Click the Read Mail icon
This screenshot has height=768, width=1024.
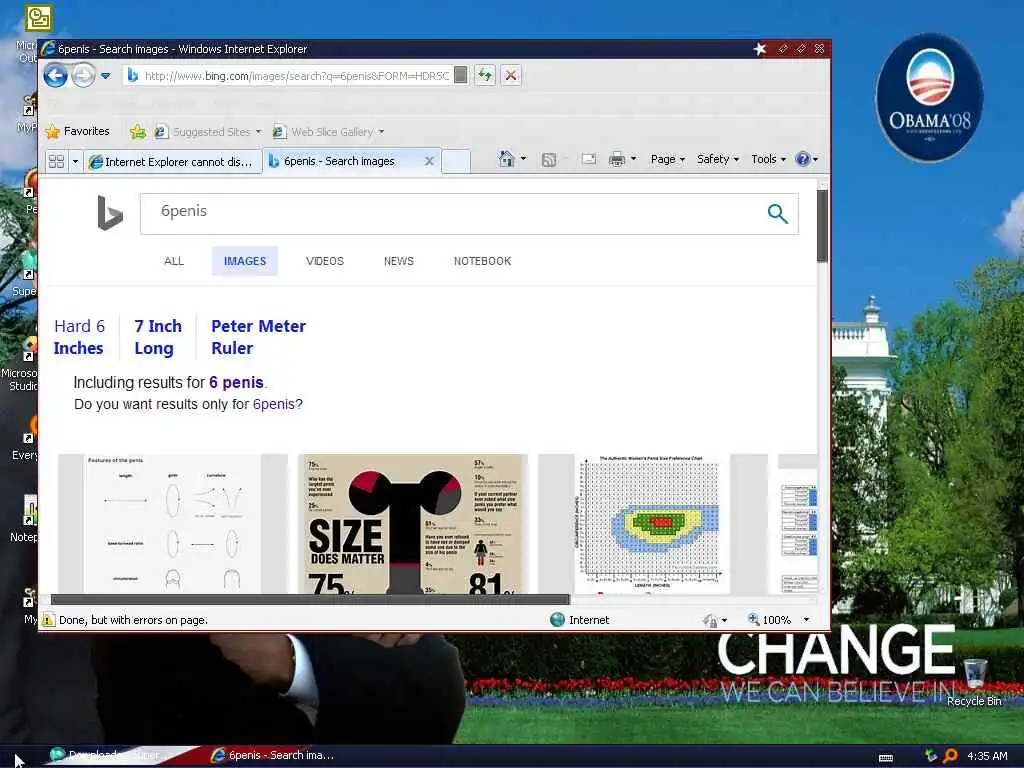[x=588, y=159]
